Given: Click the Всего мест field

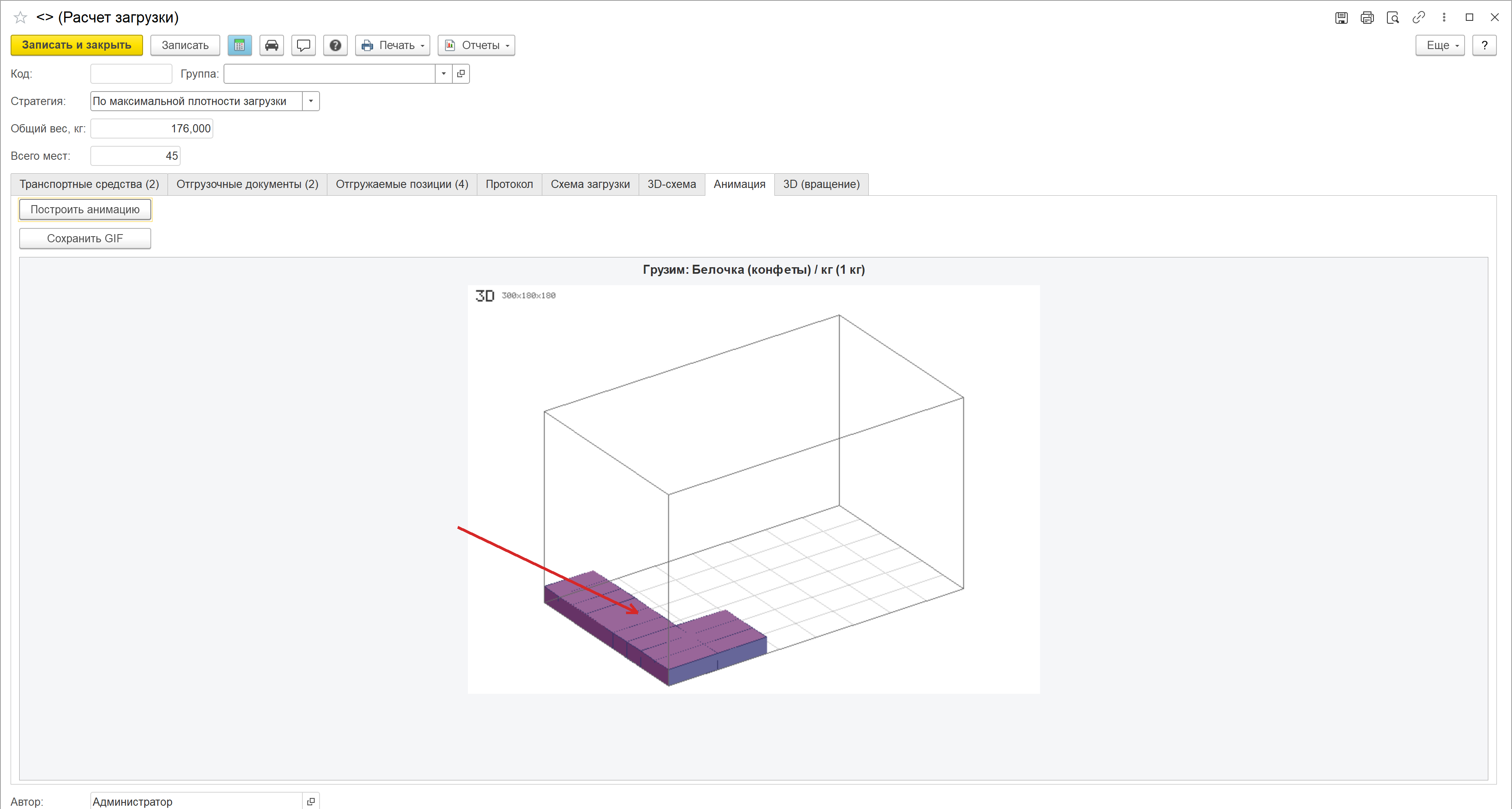Looking at the screenshot, I should pos(135,156).
